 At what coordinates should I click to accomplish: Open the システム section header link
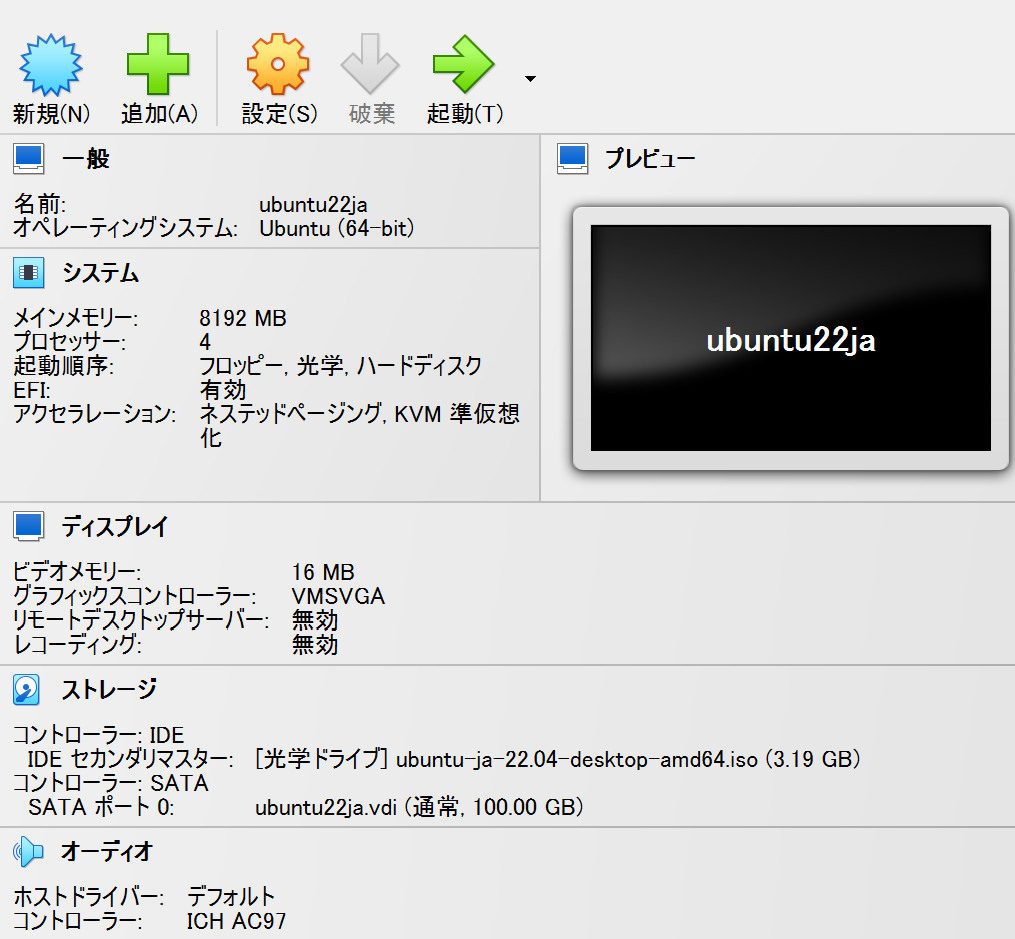[x=101, y=272]
